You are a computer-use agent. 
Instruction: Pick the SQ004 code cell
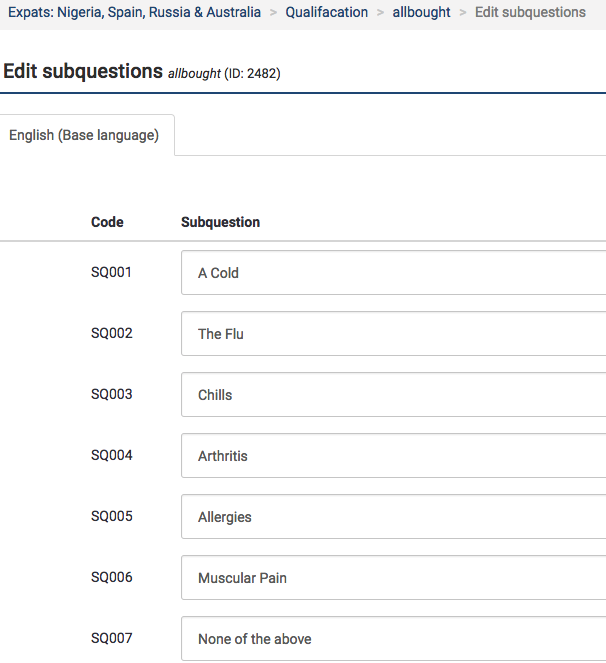pos(111,455)
